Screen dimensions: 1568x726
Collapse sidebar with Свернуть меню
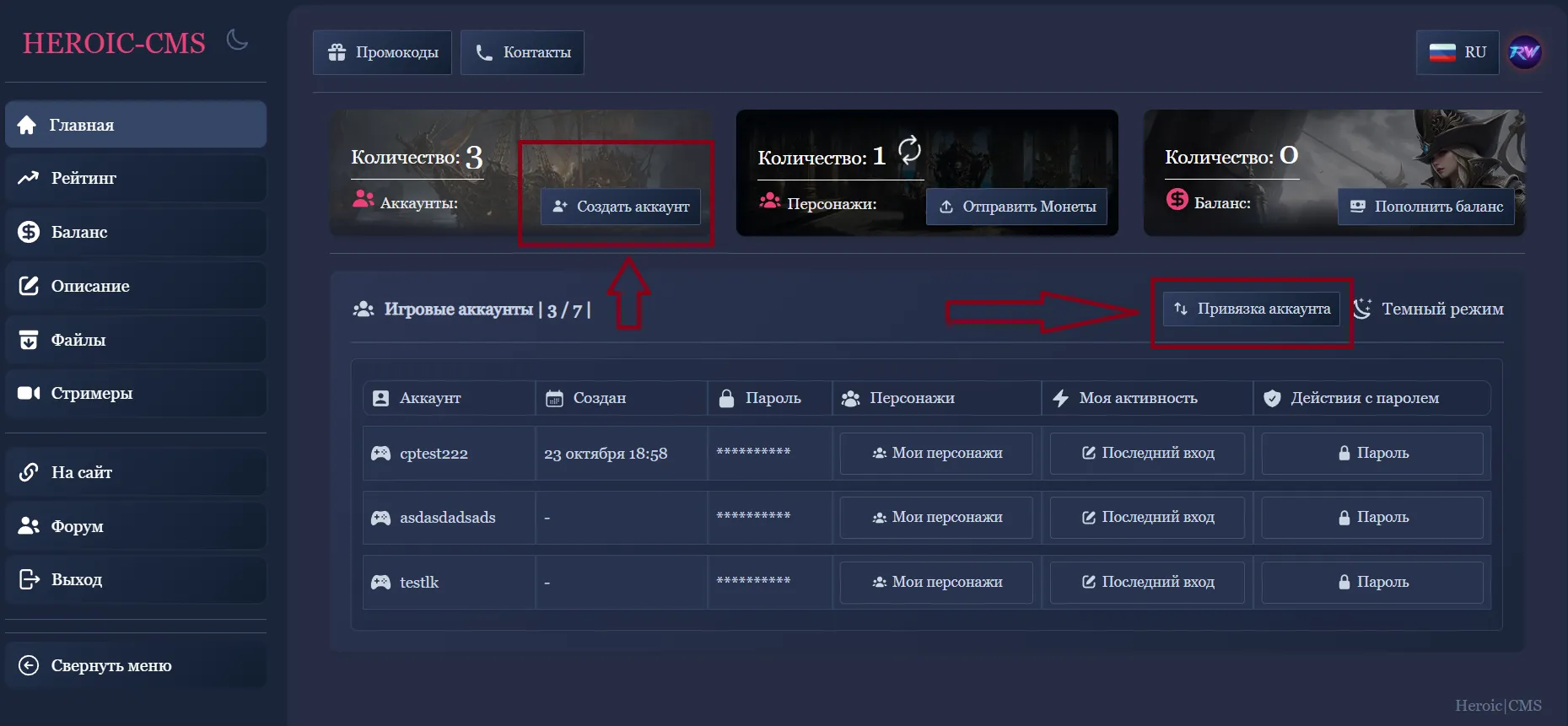click(x=110, y=665)
